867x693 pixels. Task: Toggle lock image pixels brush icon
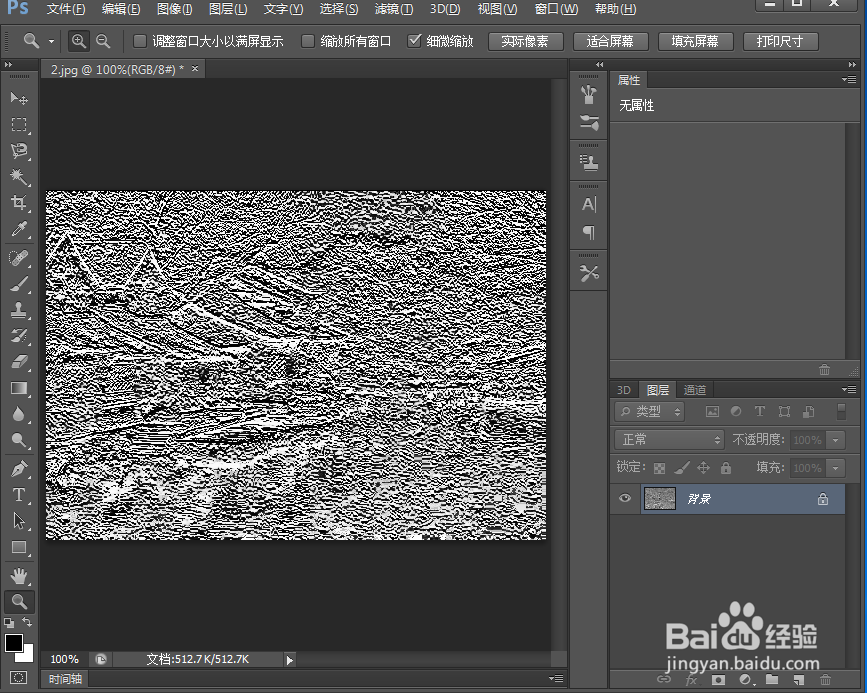pyautogui.click(x=682, y=468)
